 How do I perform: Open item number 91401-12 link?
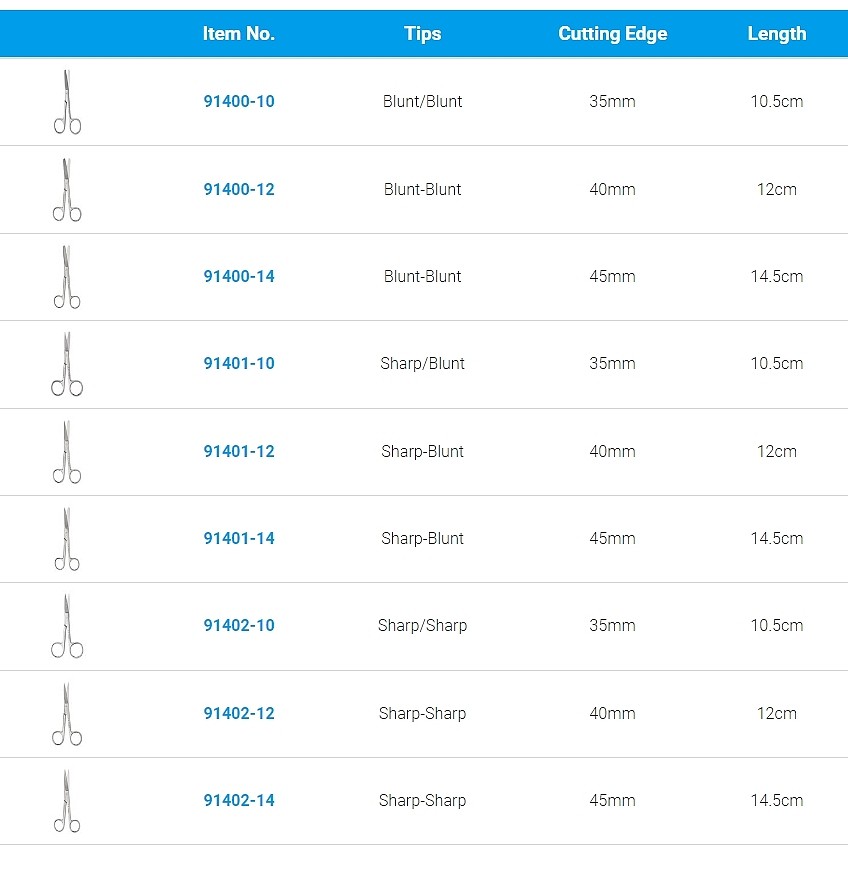pos(239,451)
